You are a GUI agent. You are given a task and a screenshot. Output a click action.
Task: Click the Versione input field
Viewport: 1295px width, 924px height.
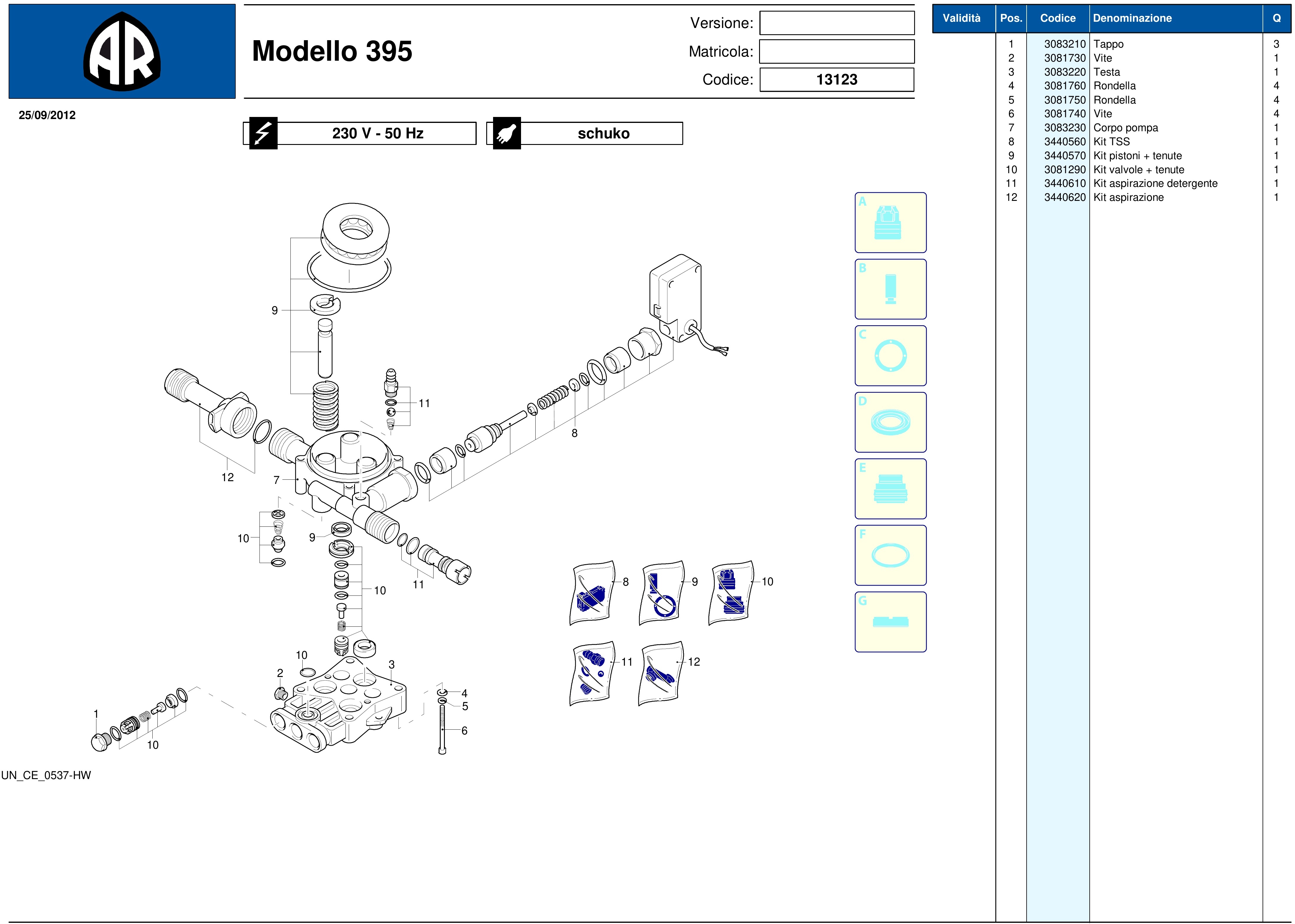[x=837, y=23]
